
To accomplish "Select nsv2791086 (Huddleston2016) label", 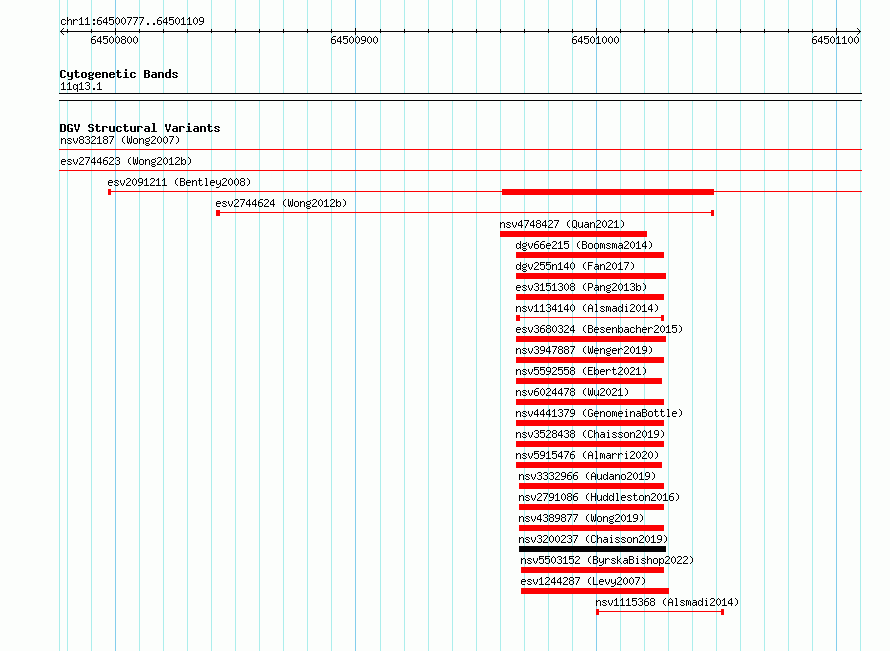I will 599,497.
